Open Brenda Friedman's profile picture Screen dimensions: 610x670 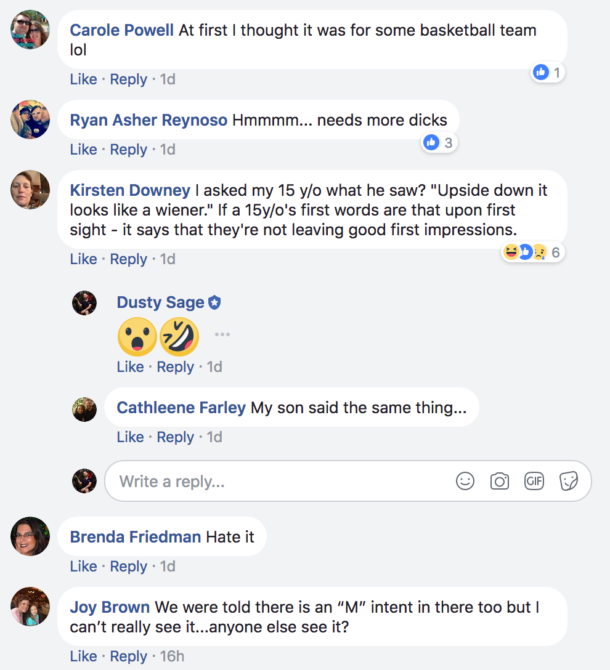coord(30,536)
